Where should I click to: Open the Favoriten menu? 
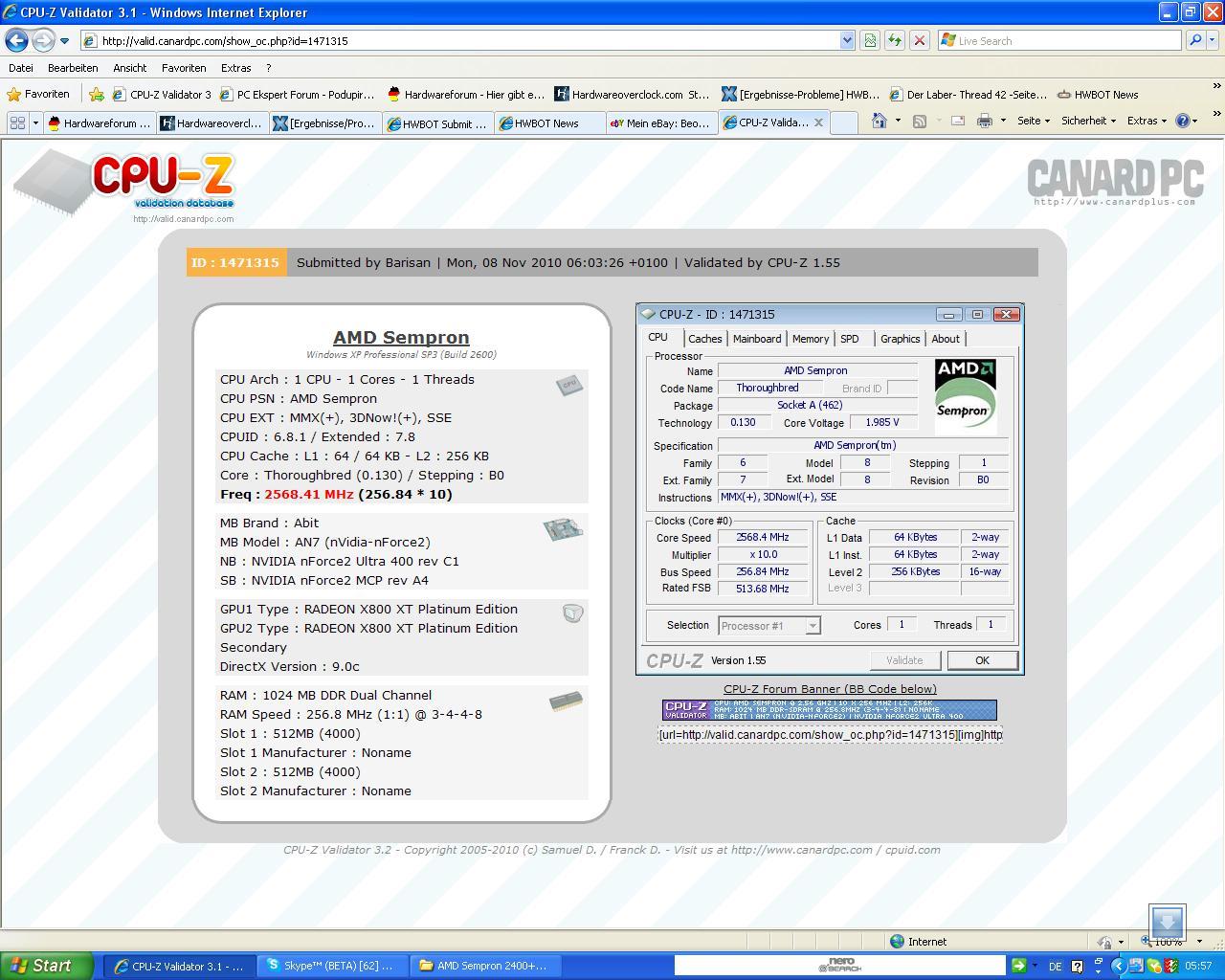(x=184, y=68)
